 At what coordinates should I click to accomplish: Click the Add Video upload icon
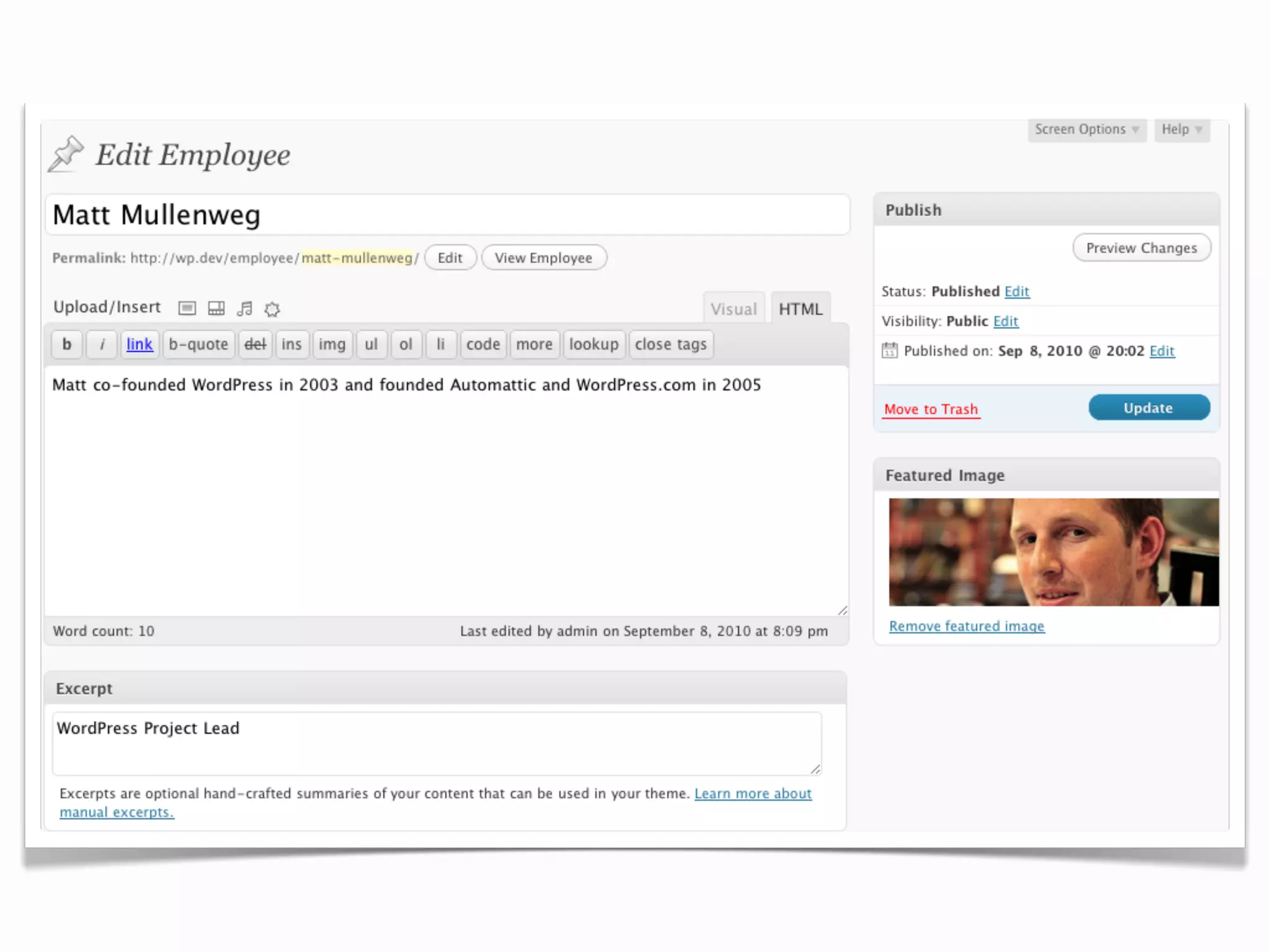click(216, 308)
